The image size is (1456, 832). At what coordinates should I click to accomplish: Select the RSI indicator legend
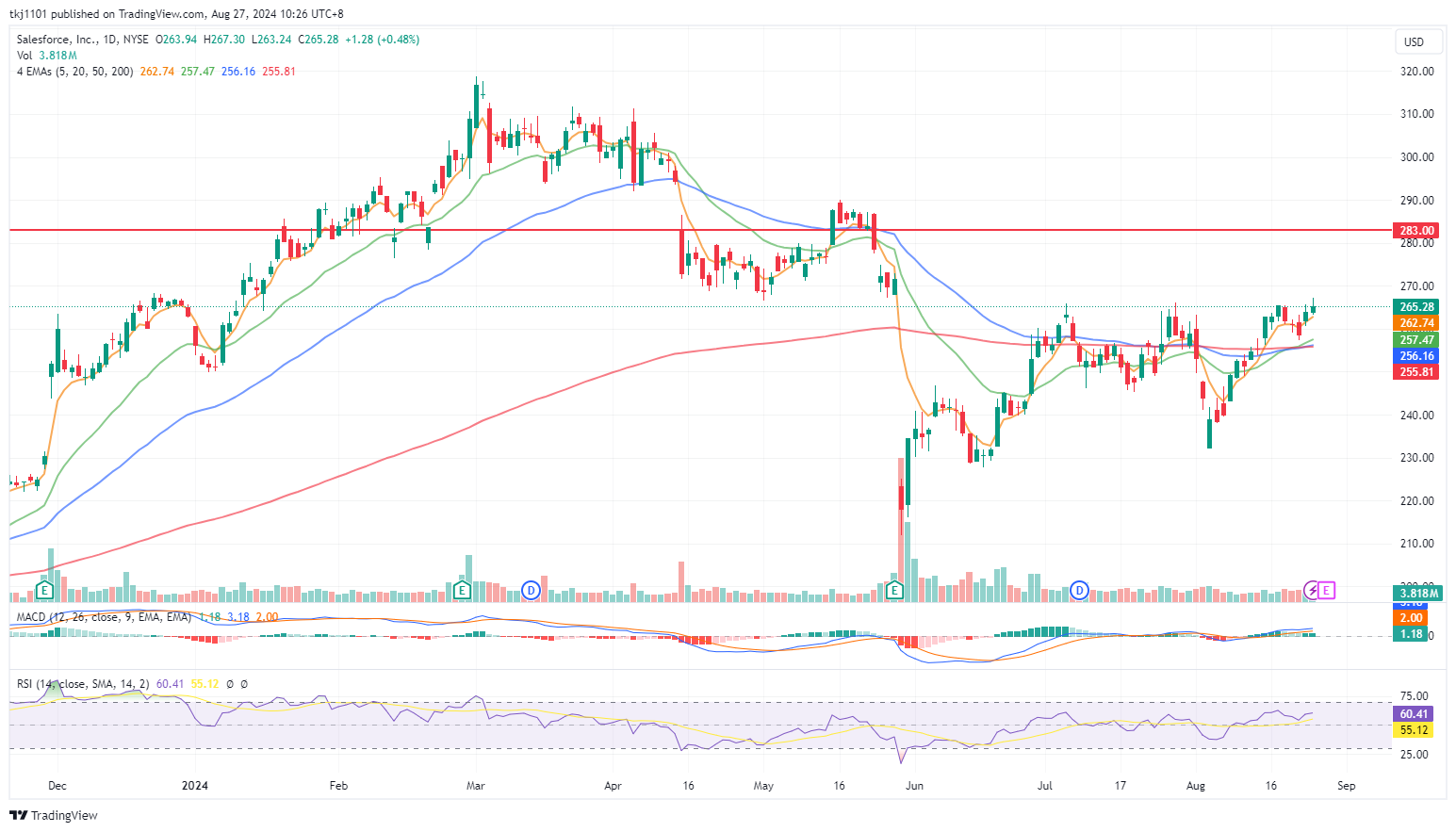[x=83, y=684]
